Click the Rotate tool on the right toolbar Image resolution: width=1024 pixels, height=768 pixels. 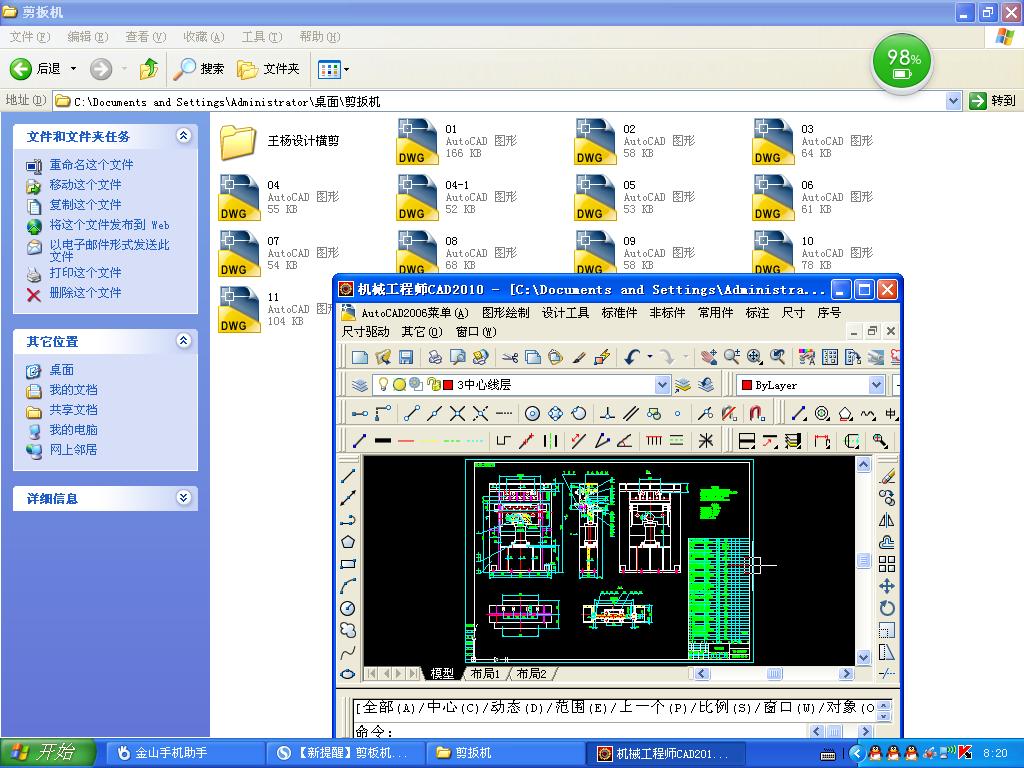coord(887,608)
